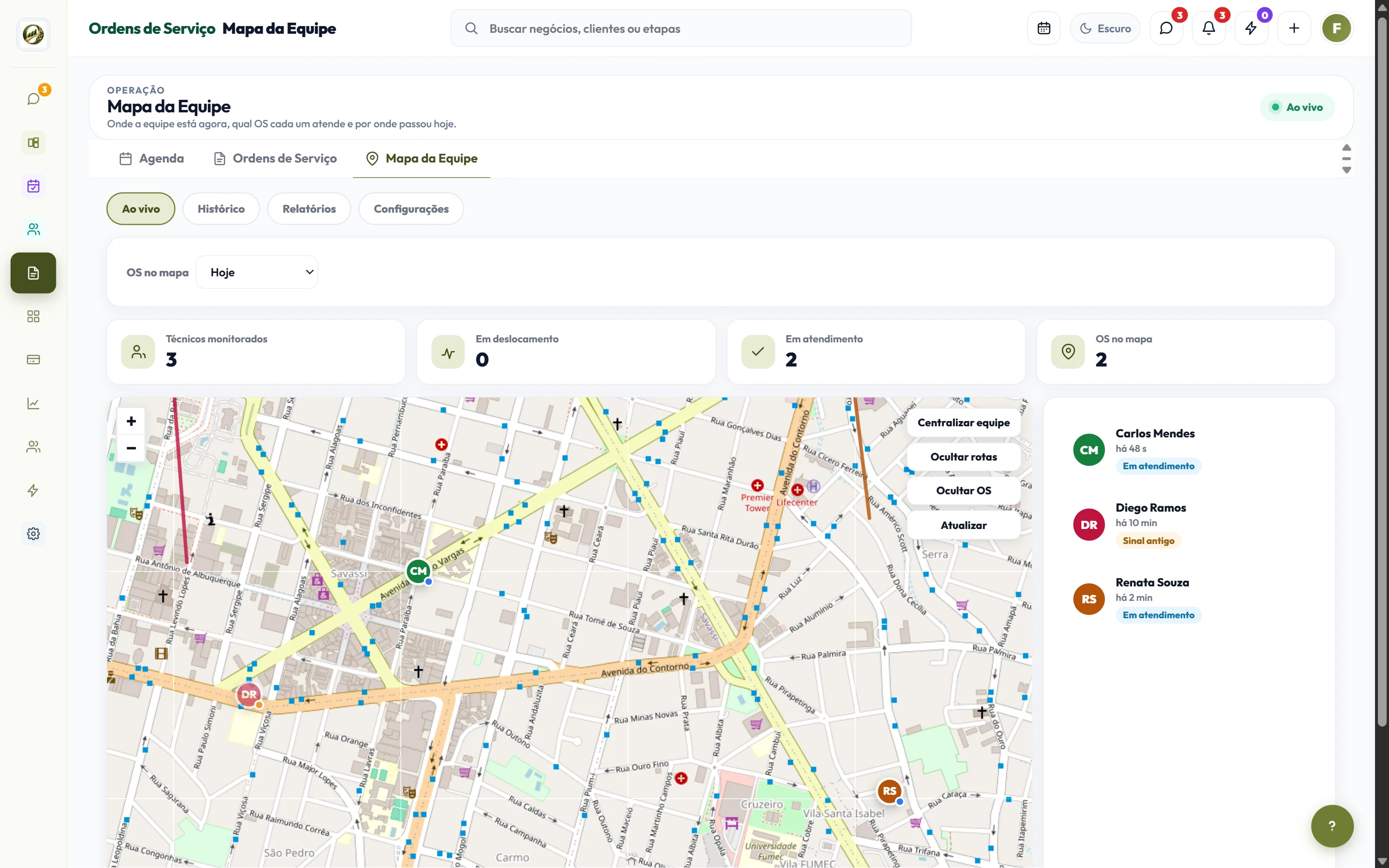Click the RS technician marker on the map
The height and width of the screenshot is (868, 1389).
click(x=890, y=791)
